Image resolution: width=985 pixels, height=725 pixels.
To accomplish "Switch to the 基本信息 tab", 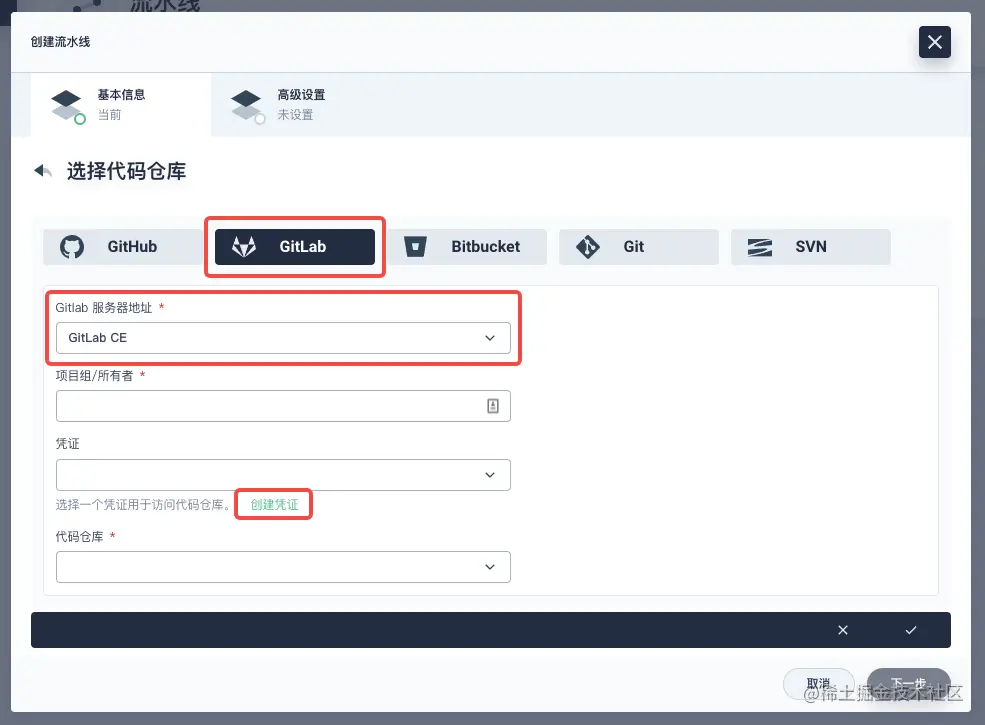I will point(121,105).
